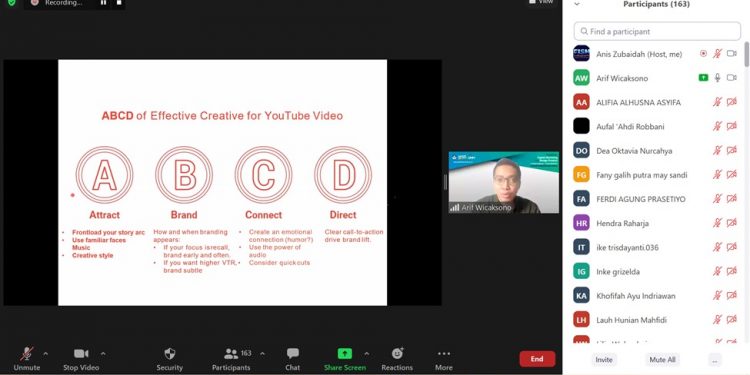Click the participants list scrollbar
The width and height of the screenshot is (750, 375).
pos(747,54)
